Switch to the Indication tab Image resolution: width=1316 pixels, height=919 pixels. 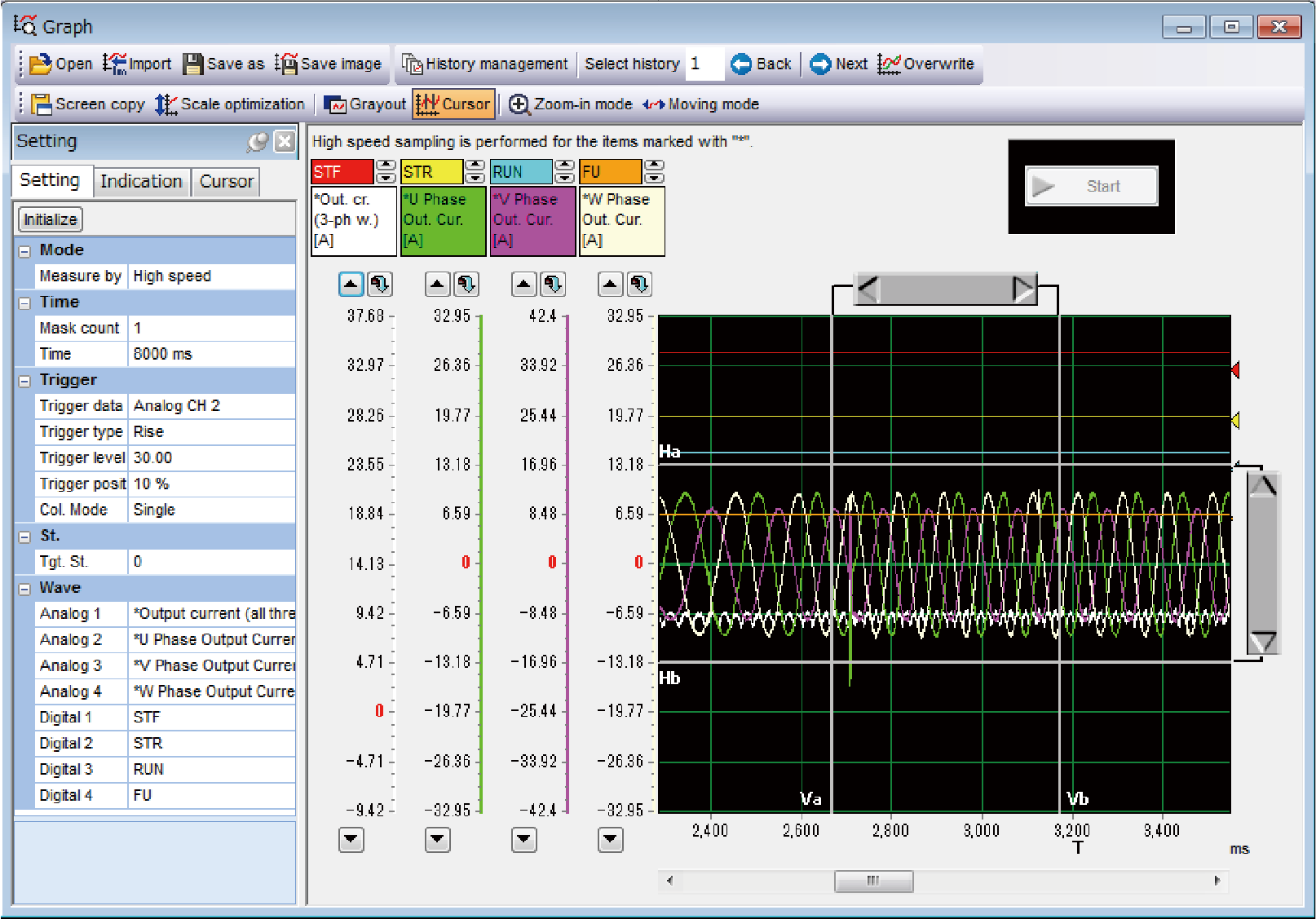point(140,181)
